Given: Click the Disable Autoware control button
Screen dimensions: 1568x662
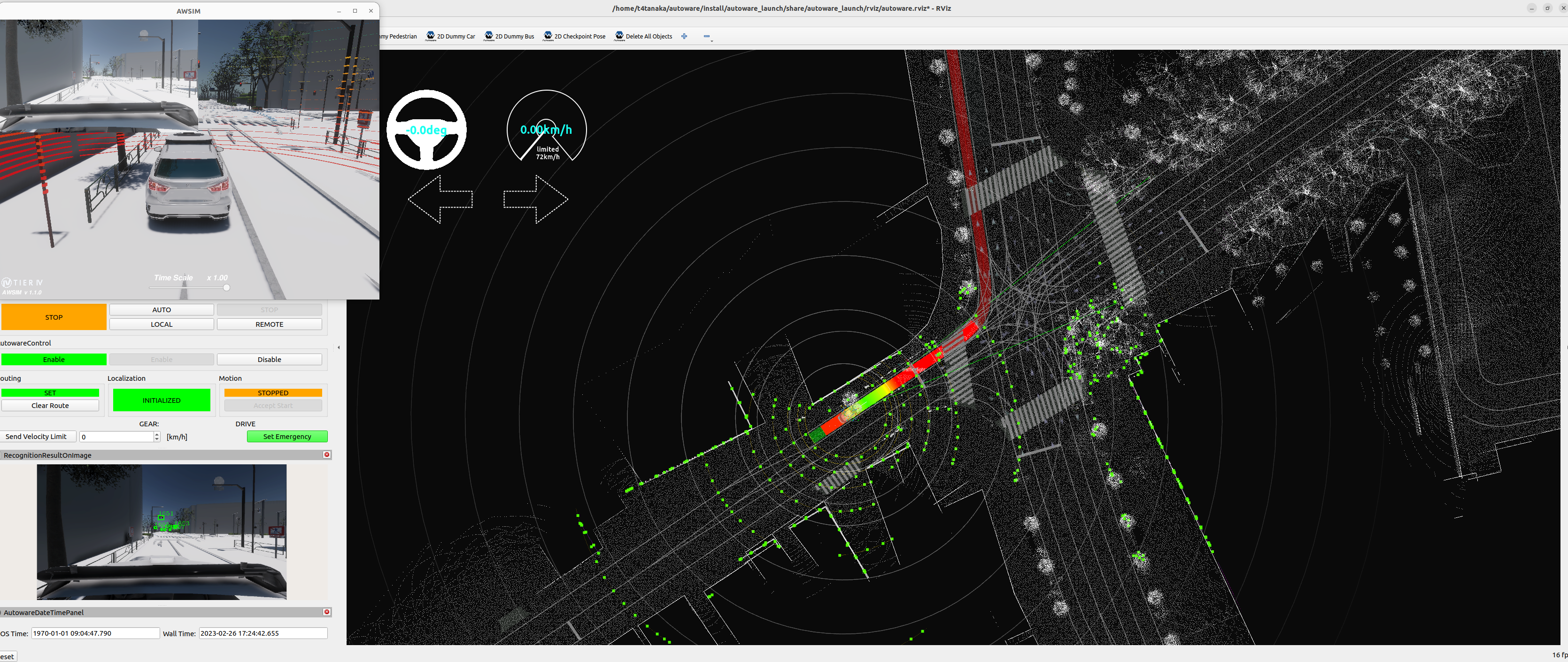Looking at the screenshot, I should point(269,360).
